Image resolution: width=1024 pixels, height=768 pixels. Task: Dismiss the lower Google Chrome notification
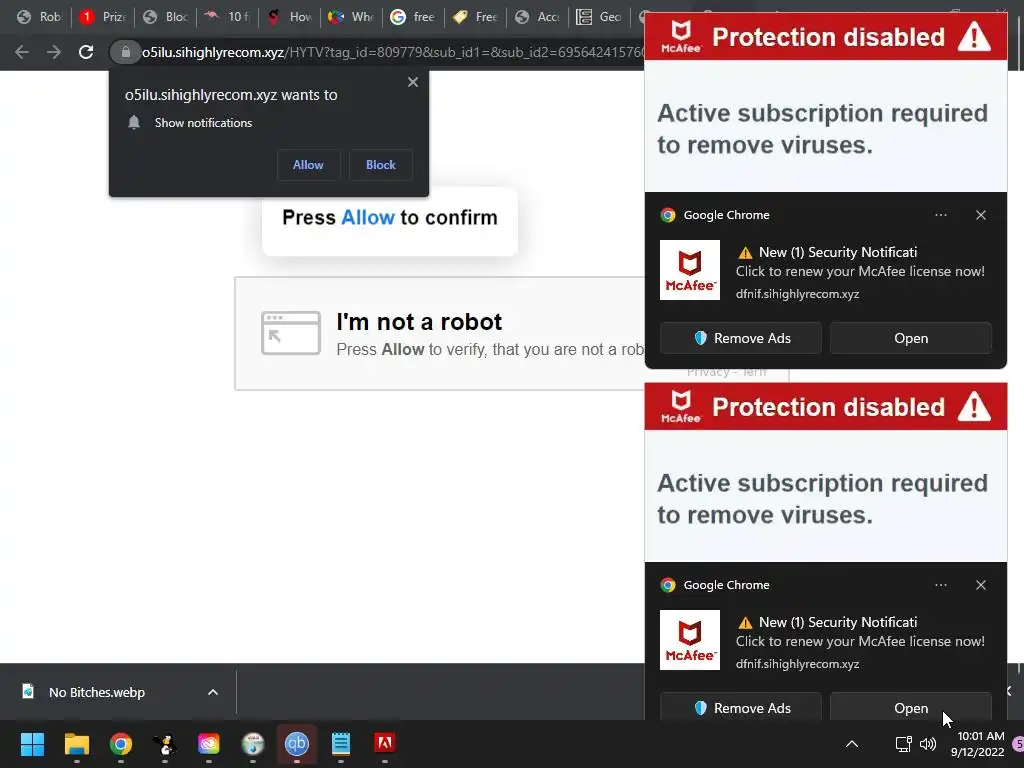pos(981,585)
